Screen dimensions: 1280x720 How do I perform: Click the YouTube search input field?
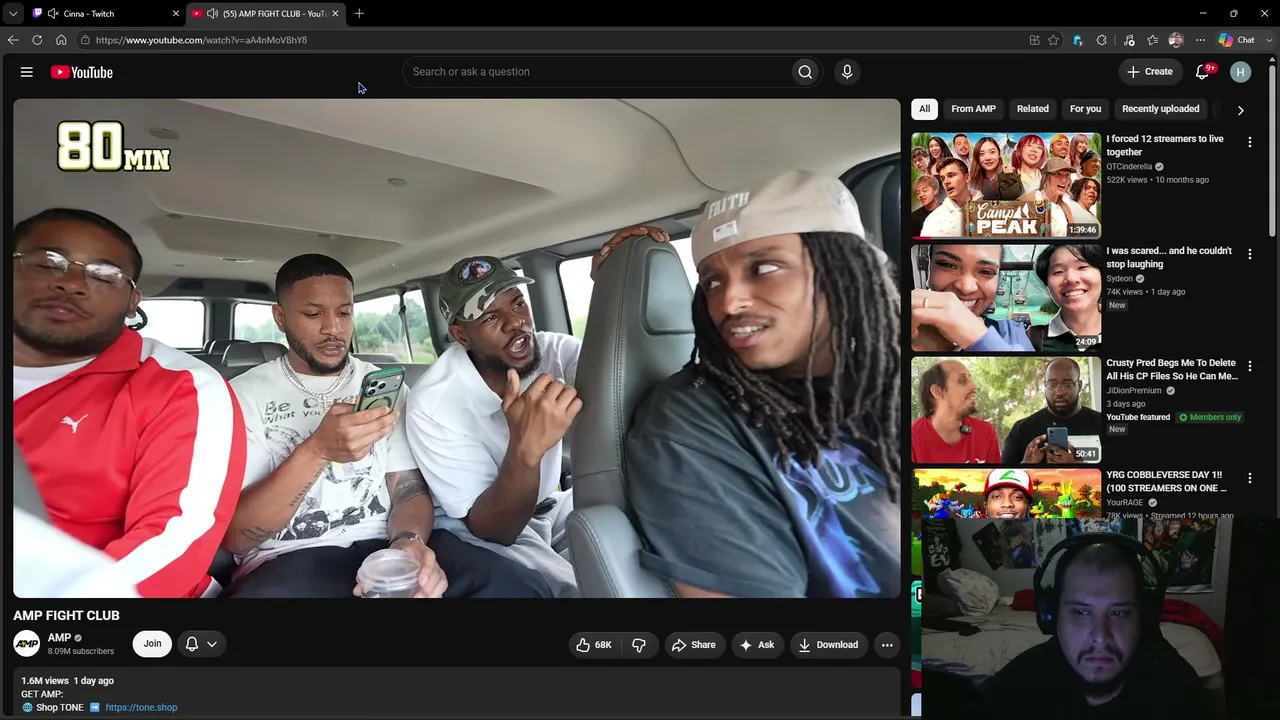point(595,72)
